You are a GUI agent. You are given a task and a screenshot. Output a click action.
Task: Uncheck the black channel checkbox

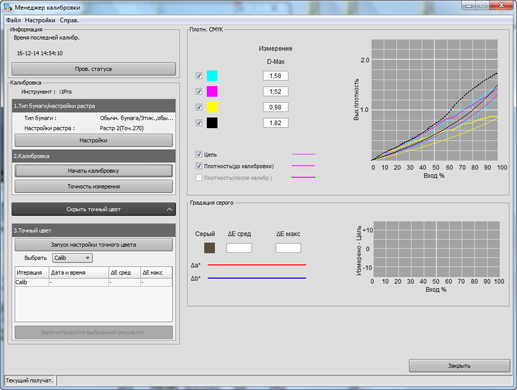pyautogui.click(x=199, y=123)
